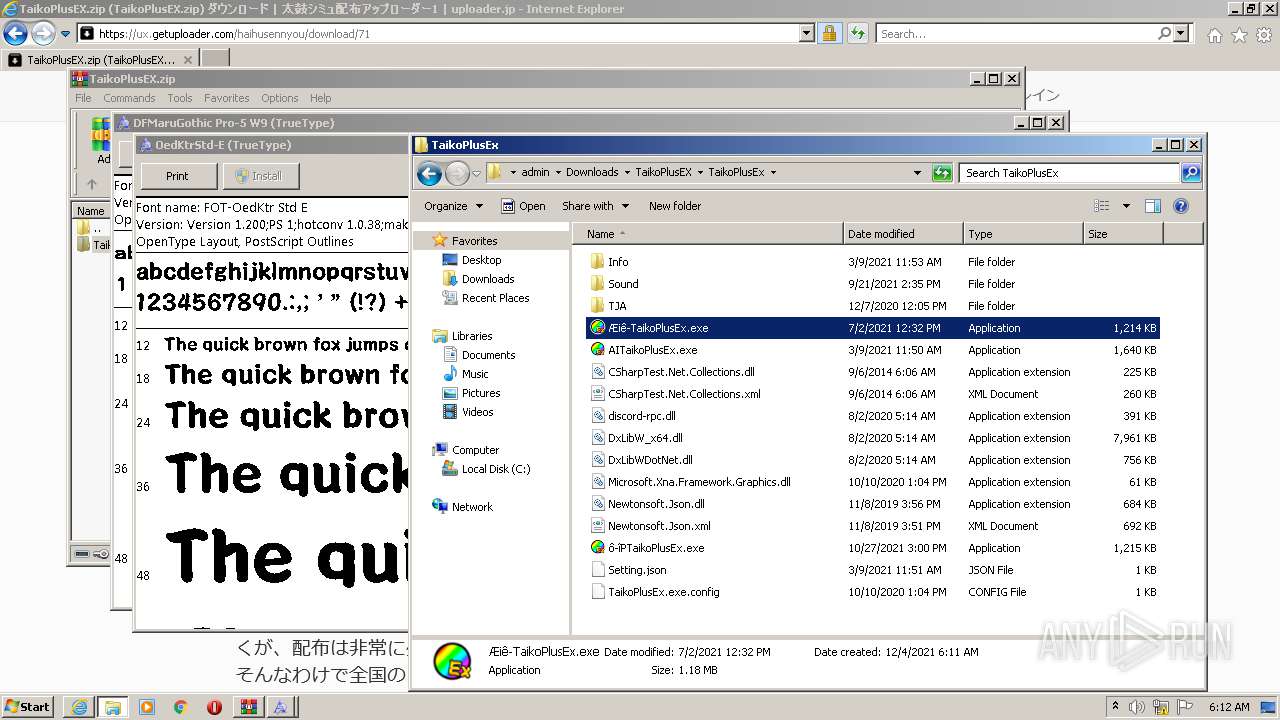Sort by Type column header
The height and width of the screenshot is (720, 1280).
1023,234
